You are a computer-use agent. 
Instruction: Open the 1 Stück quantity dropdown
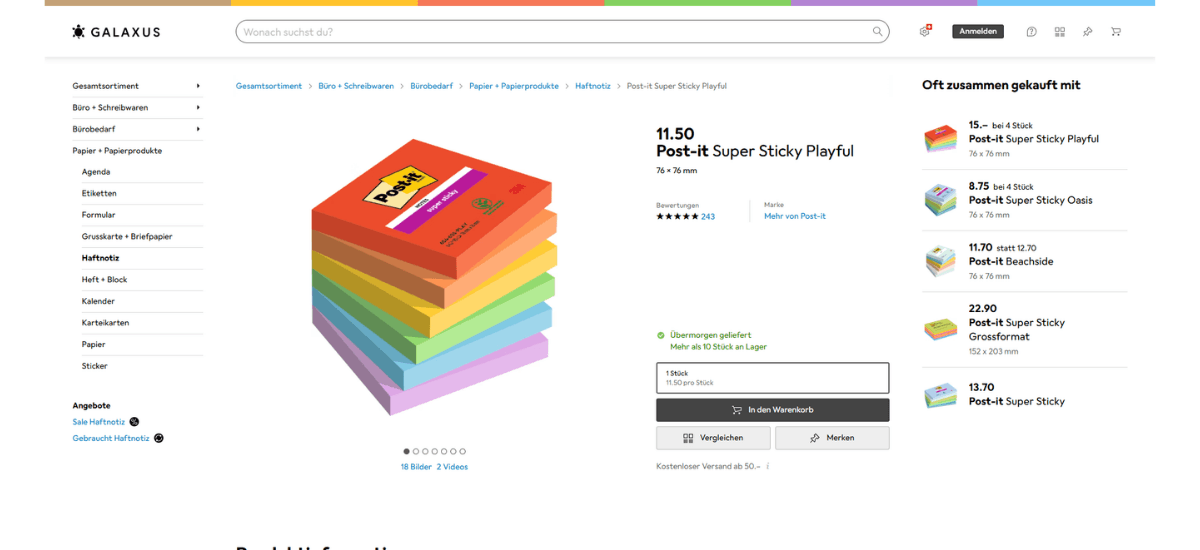click(x=772, y=378)
